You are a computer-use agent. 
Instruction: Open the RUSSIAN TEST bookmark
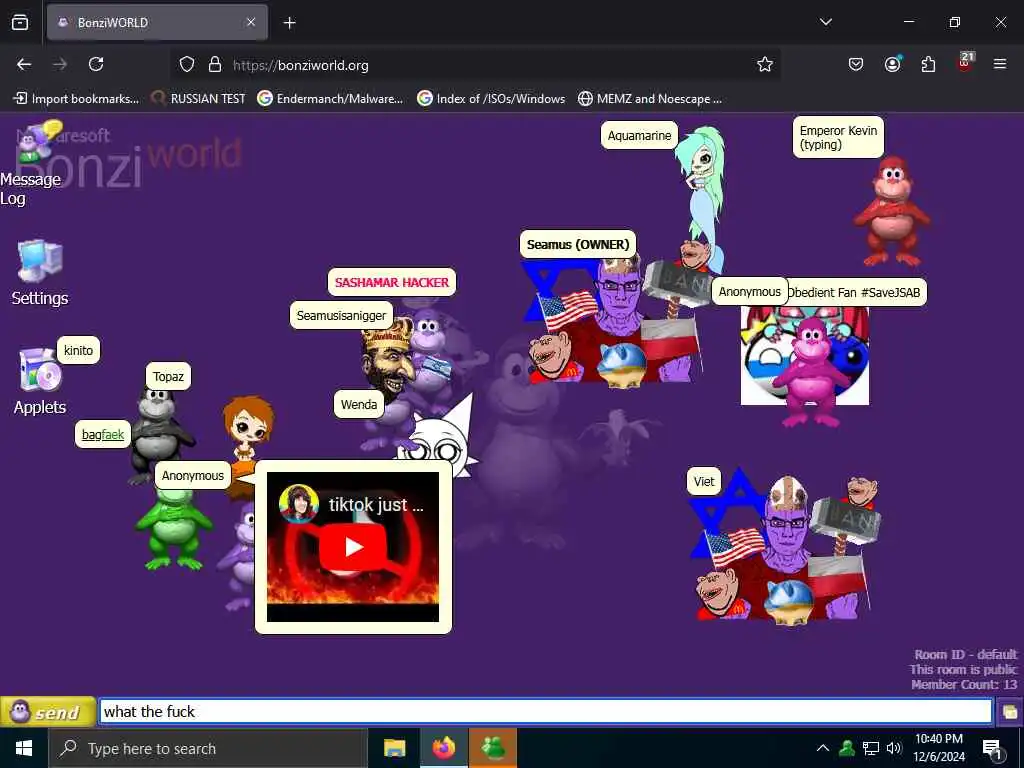(x=198, y=99)
